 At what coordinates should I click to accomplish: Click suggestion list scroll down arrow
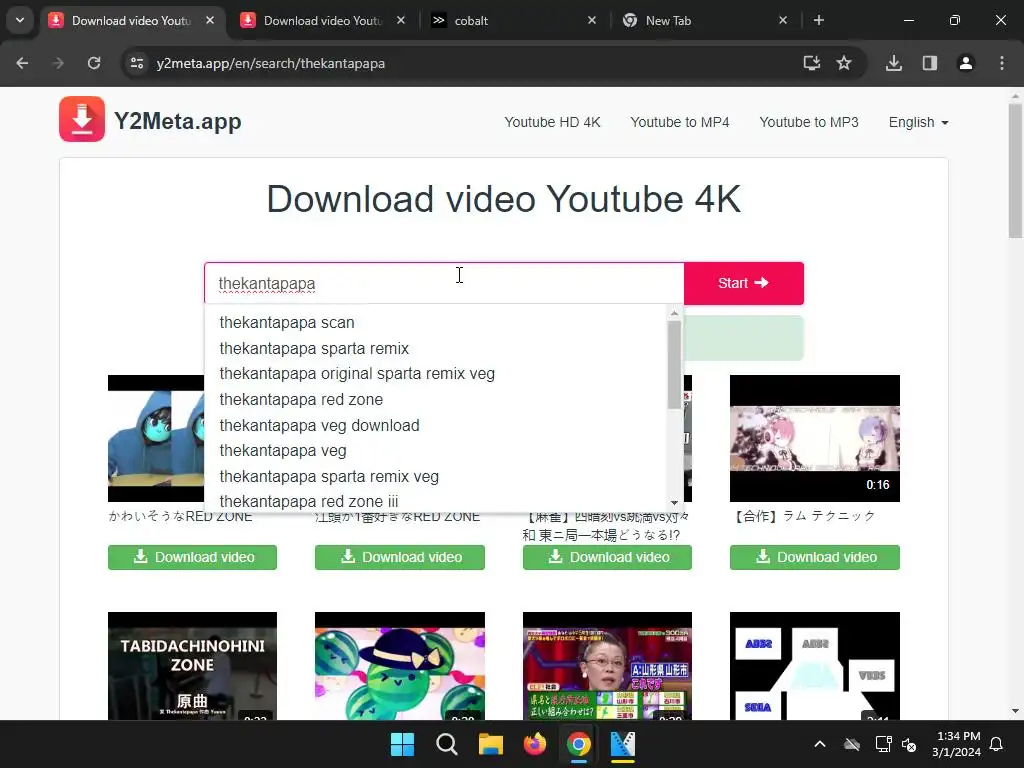pos(674,503)
